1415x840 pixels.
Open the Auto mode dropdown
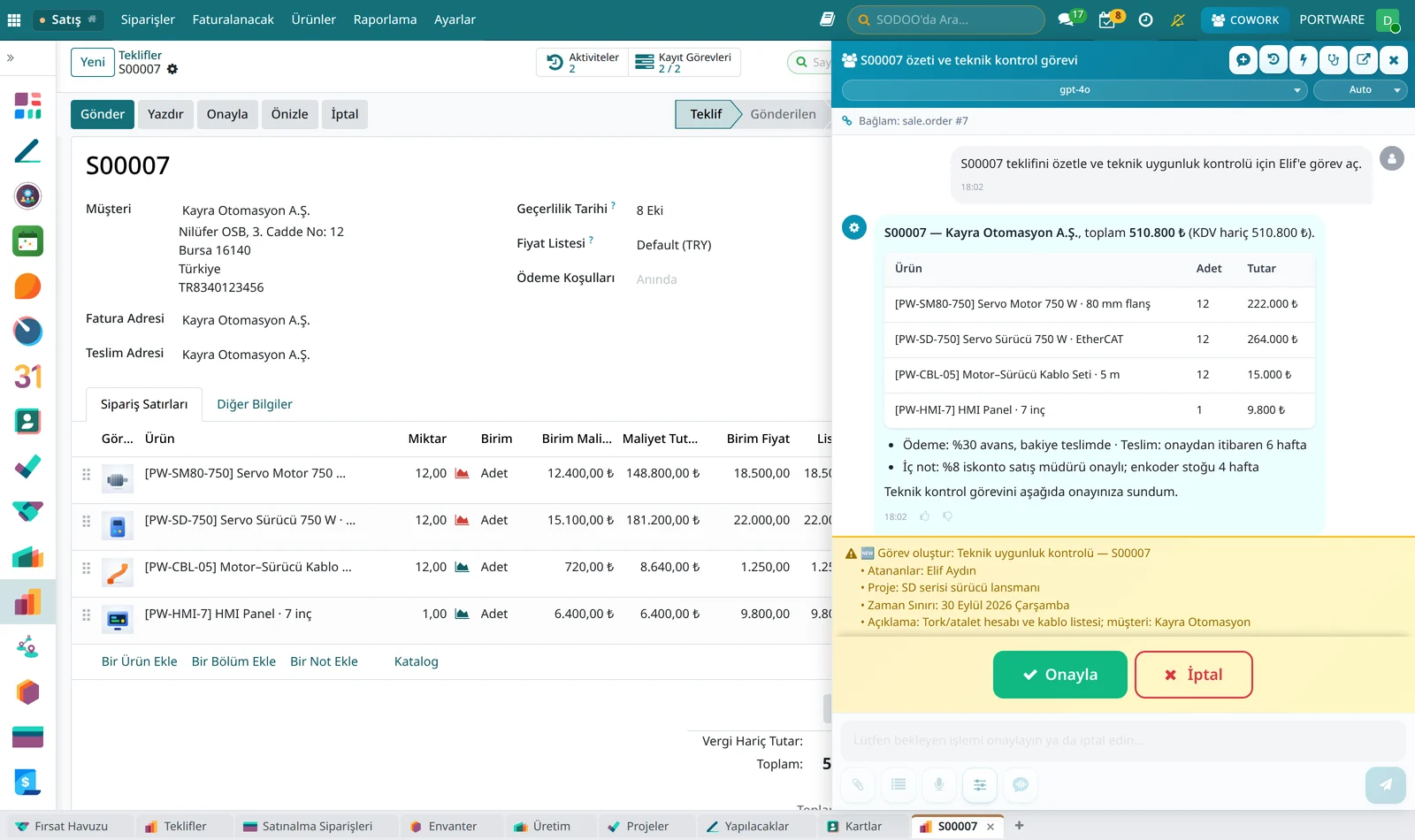coord(1360,90)
